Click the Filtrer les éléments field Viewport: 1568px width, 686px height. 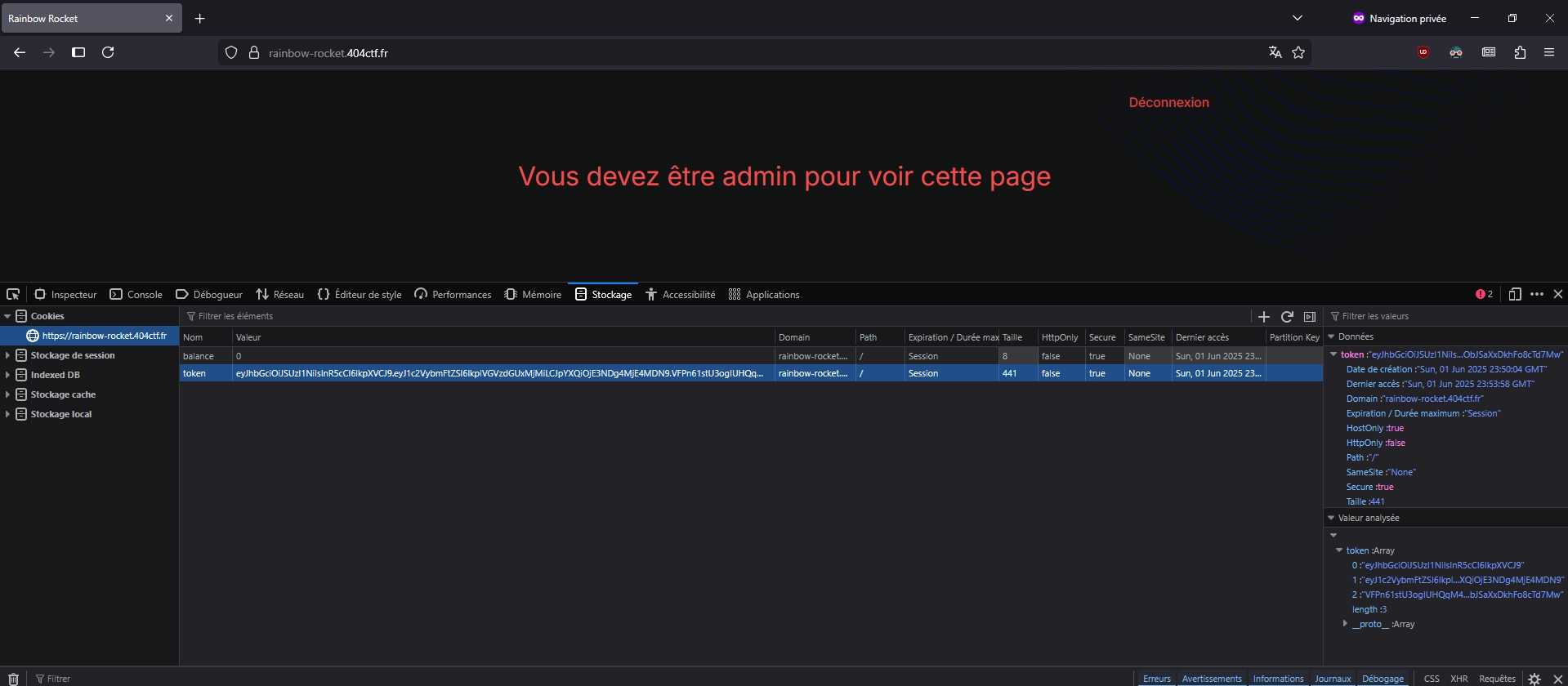[x=715, y=316]
